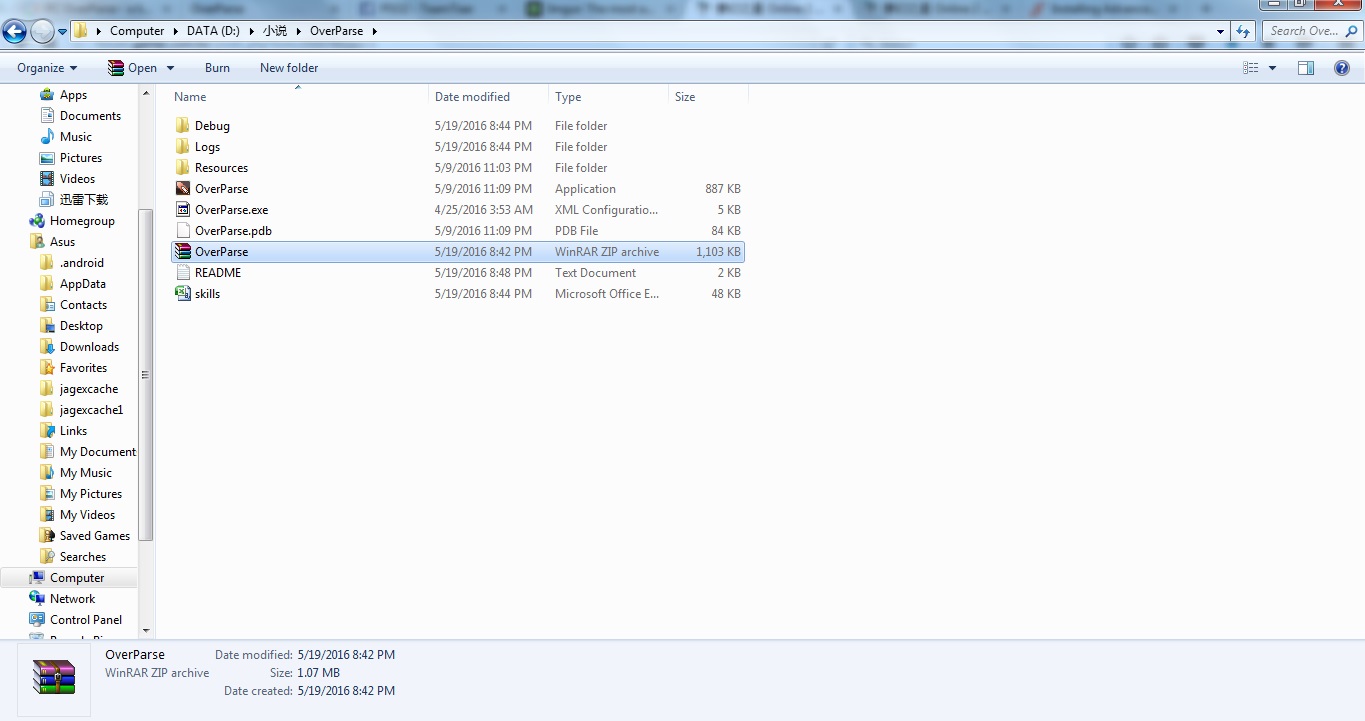Screen dimensions: 1365x721
Task: Click the New folder button
Action: pyautogui.click(x=289, y=68)
